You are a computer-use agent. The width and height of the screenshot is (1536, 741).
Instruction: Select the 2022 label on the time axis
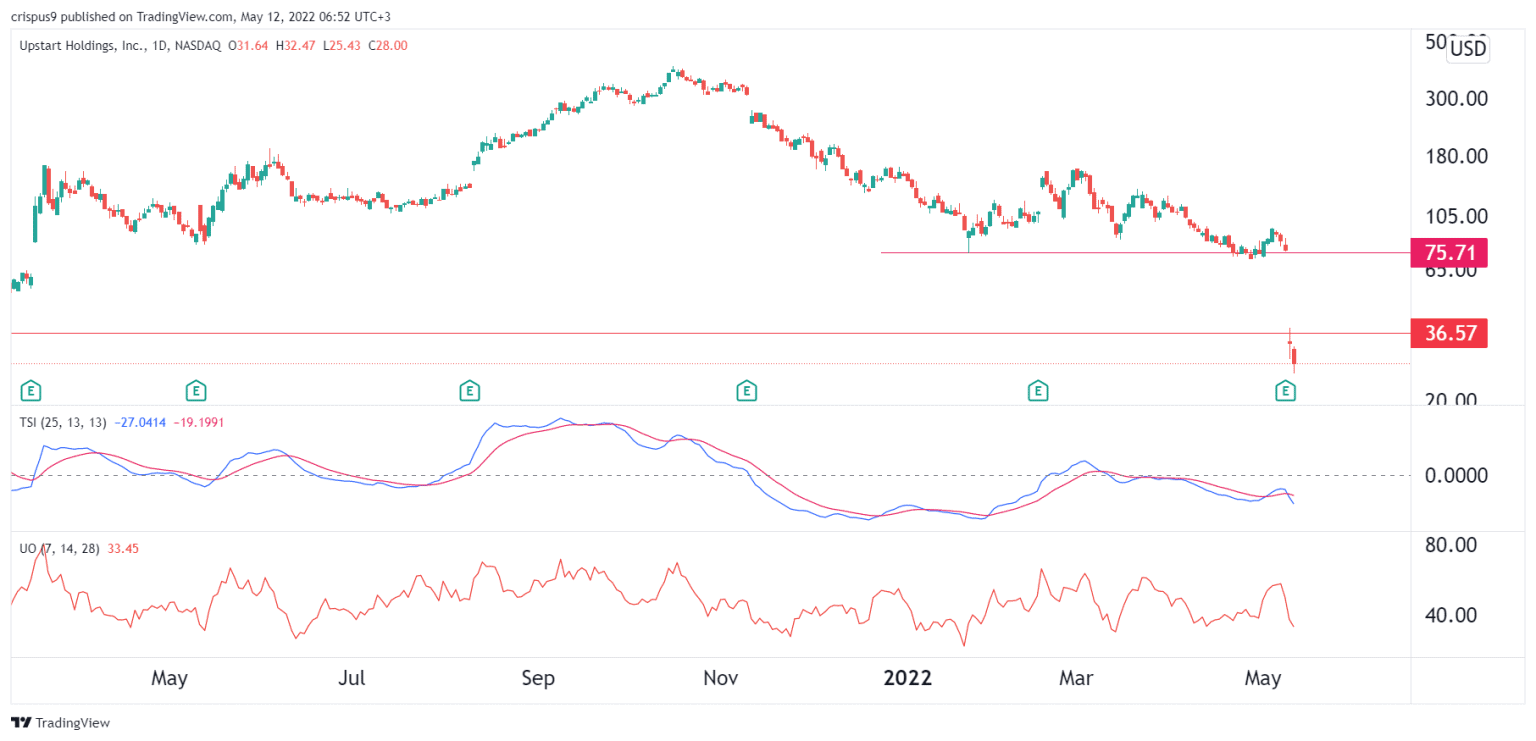907,678
